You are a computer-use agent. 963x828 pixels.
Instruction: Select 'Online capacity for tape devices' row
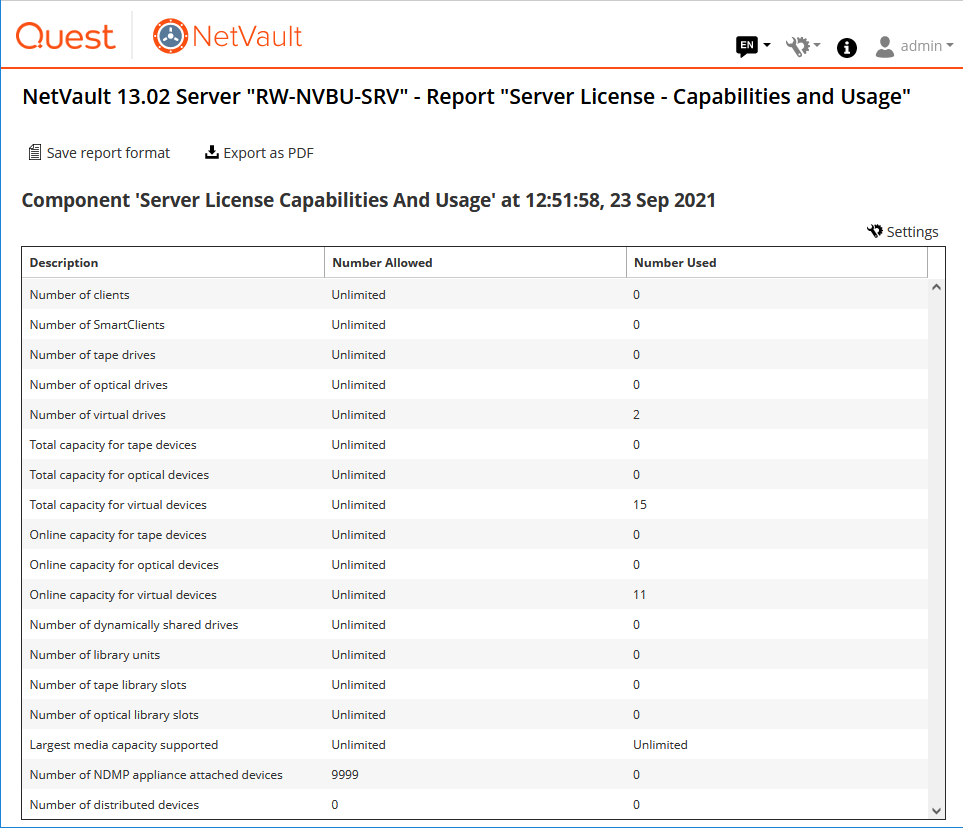point(475,535)
